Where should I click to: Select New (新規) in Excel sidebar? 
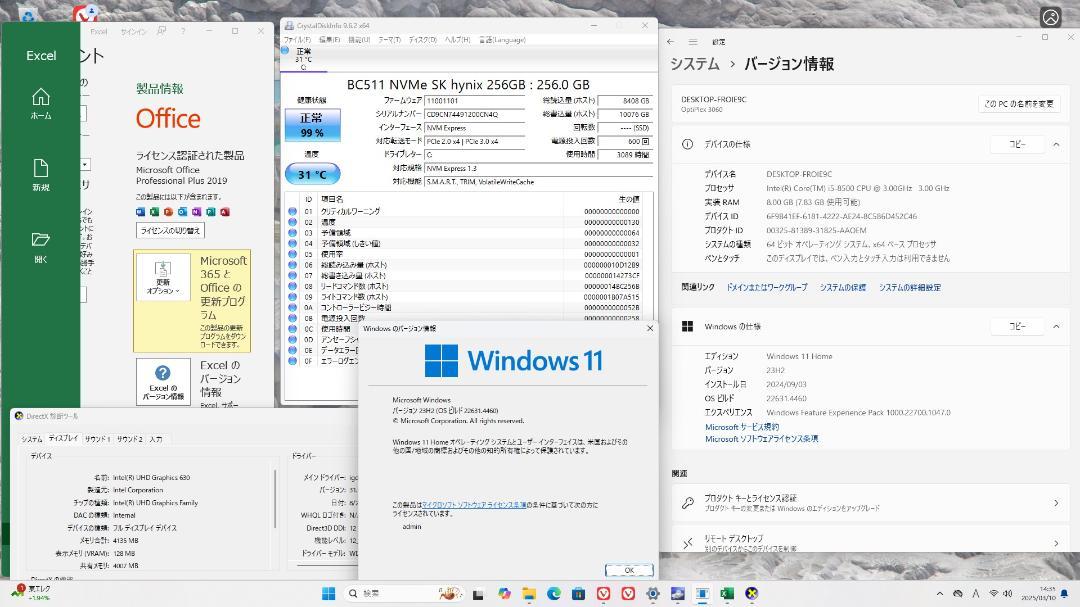41,175
